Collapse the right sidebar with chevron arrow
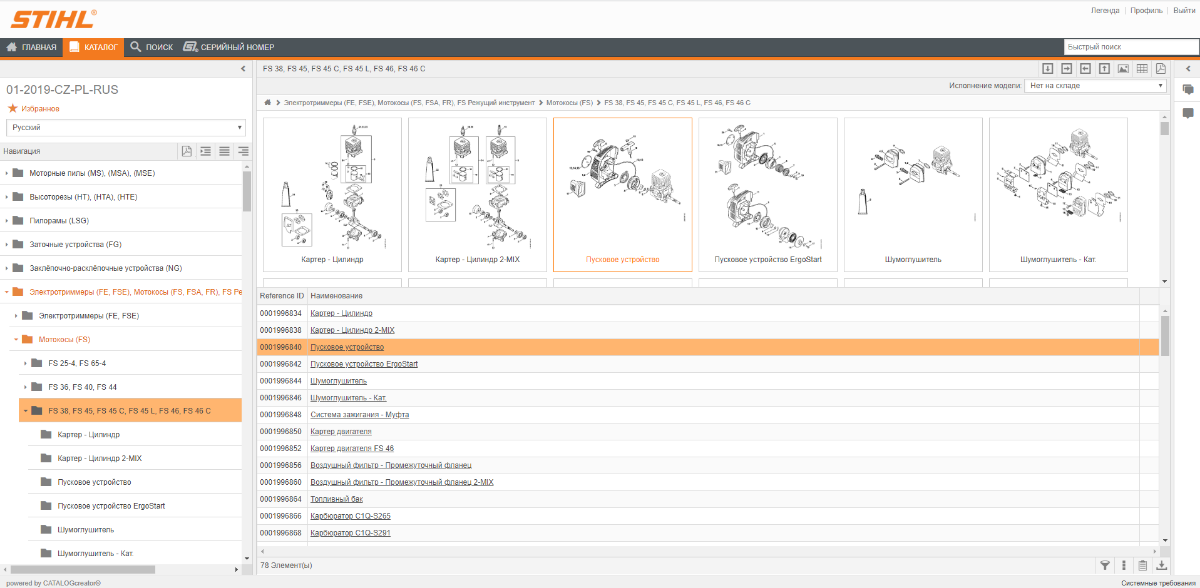This screenshot has width=1200, height=588. click(1188, 69)
